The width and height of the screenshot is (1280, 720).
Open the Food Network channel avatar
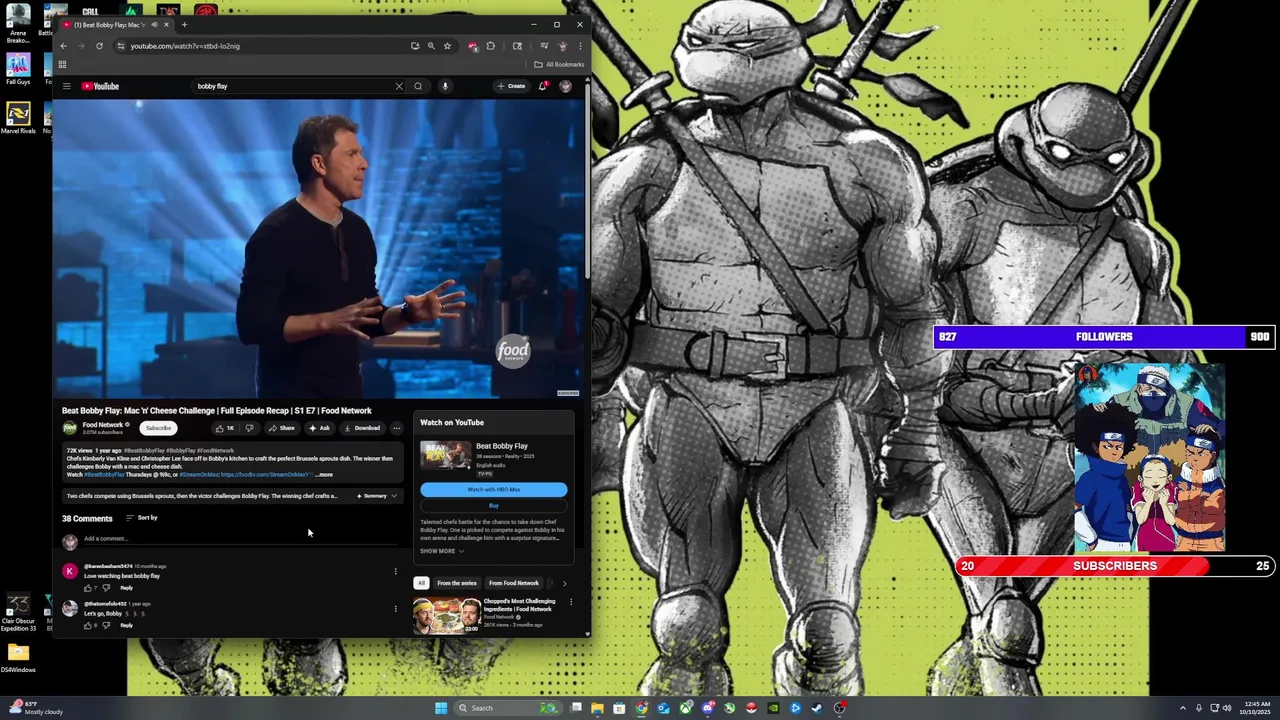coord(70,428)
